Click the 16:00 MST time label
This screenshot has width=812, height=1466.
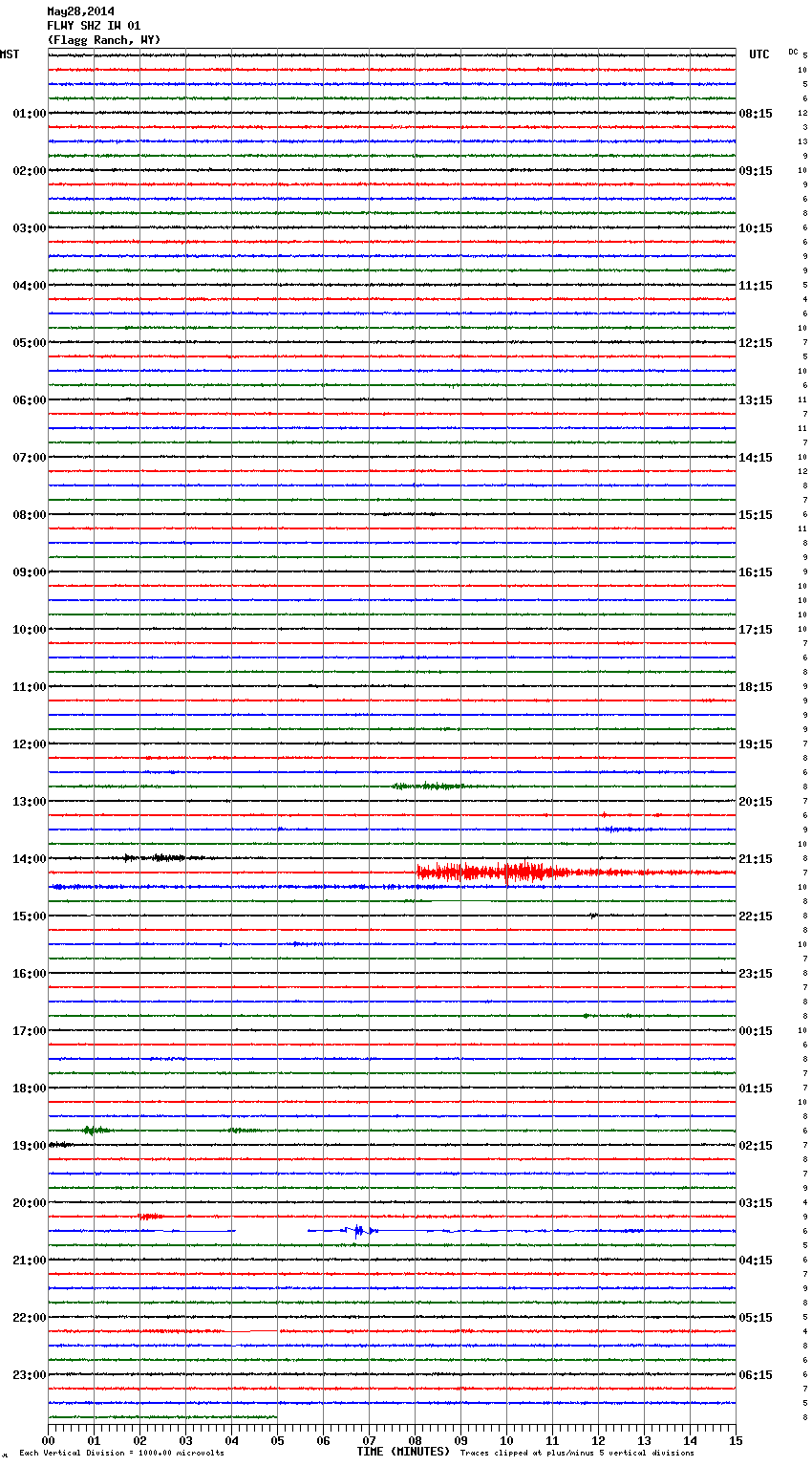tap(30, 974)
